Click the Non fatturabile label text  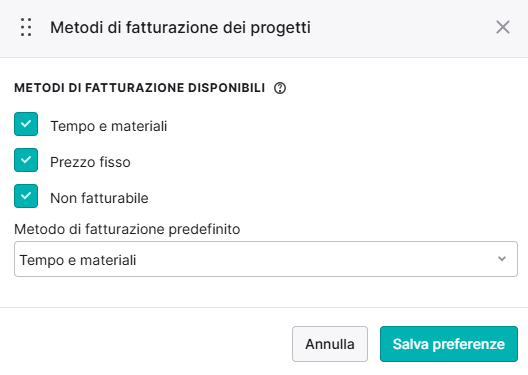[99, 198]
